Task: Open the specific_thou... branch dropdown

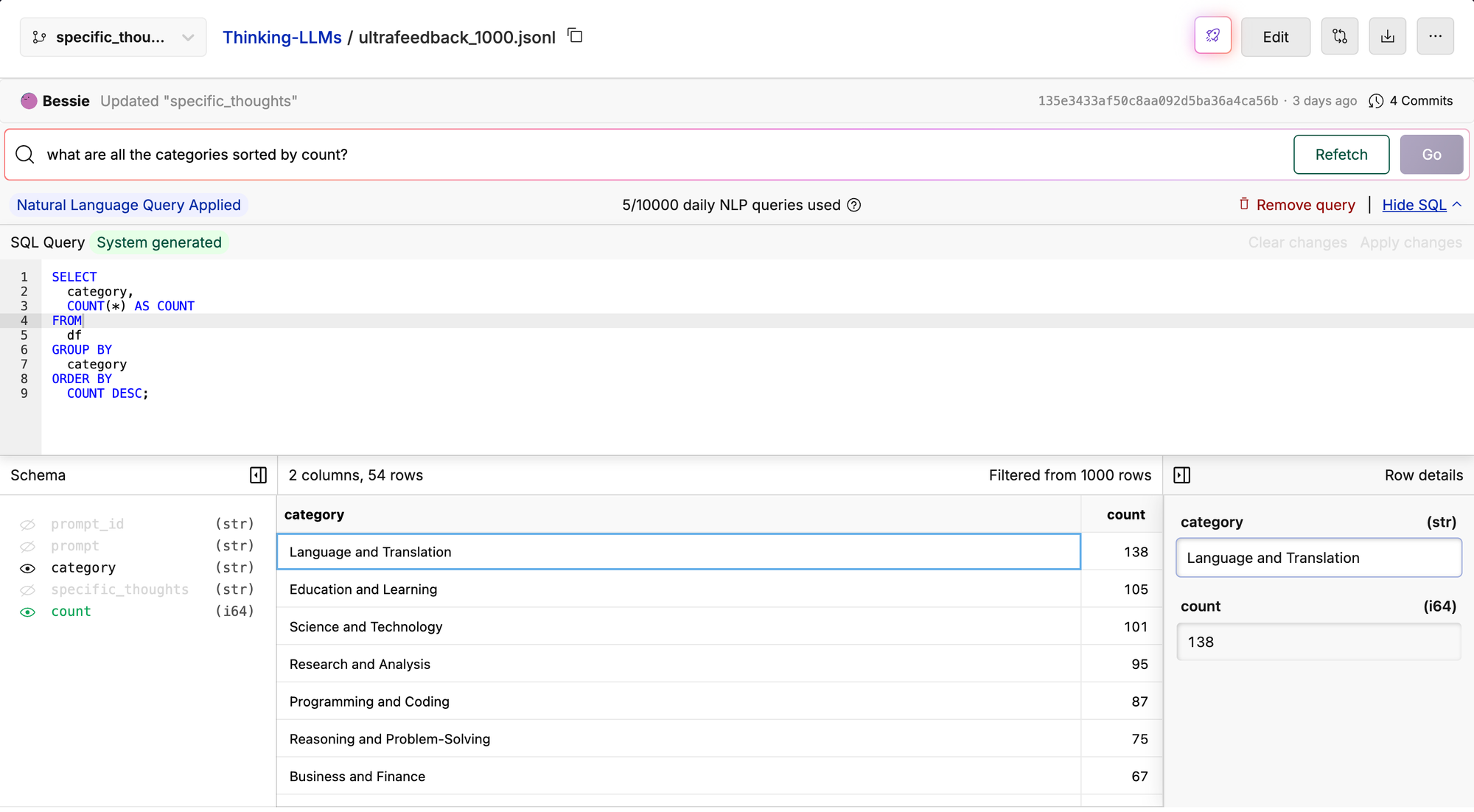Action: (113, 37)
